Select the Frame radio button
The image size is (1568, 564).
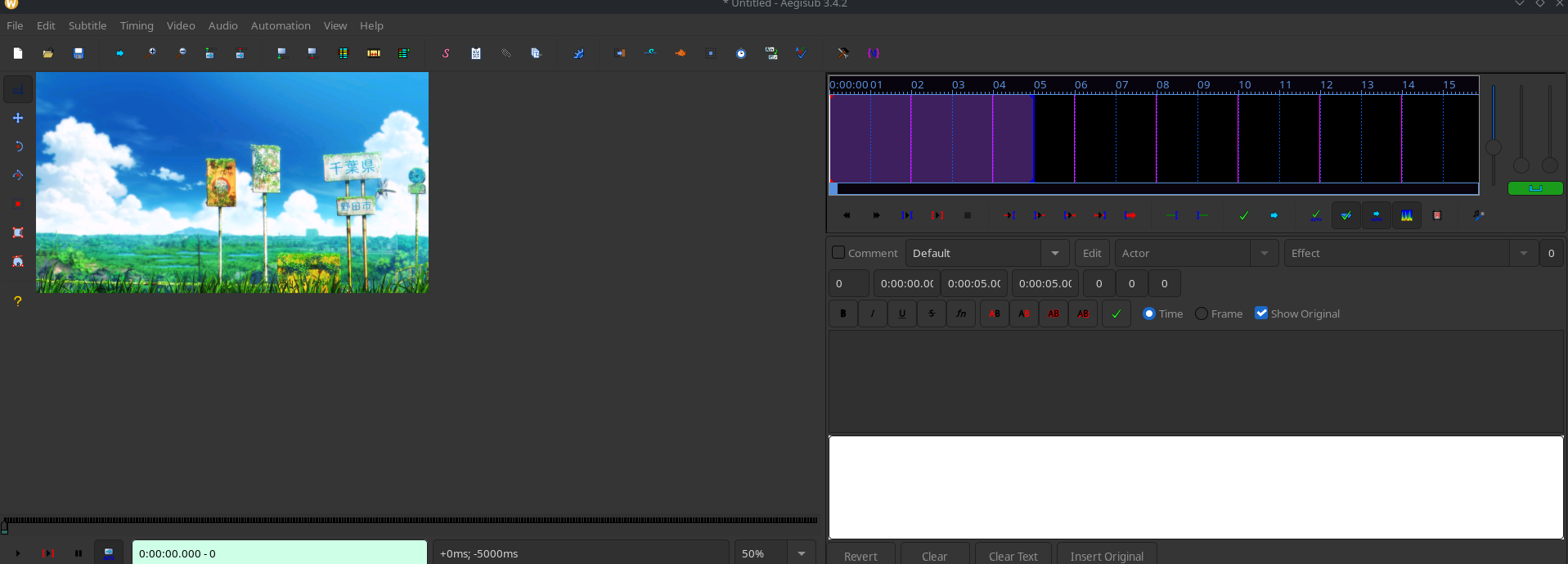coord(1201,314)
